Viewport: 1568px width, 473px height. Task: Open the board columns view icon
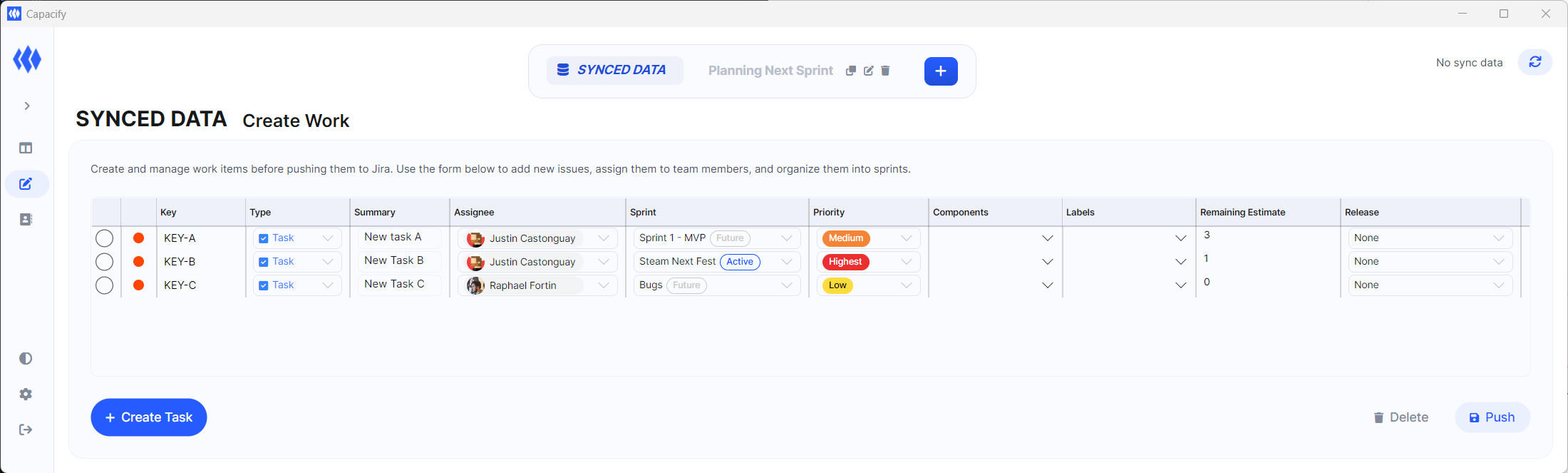click(26, 148)
